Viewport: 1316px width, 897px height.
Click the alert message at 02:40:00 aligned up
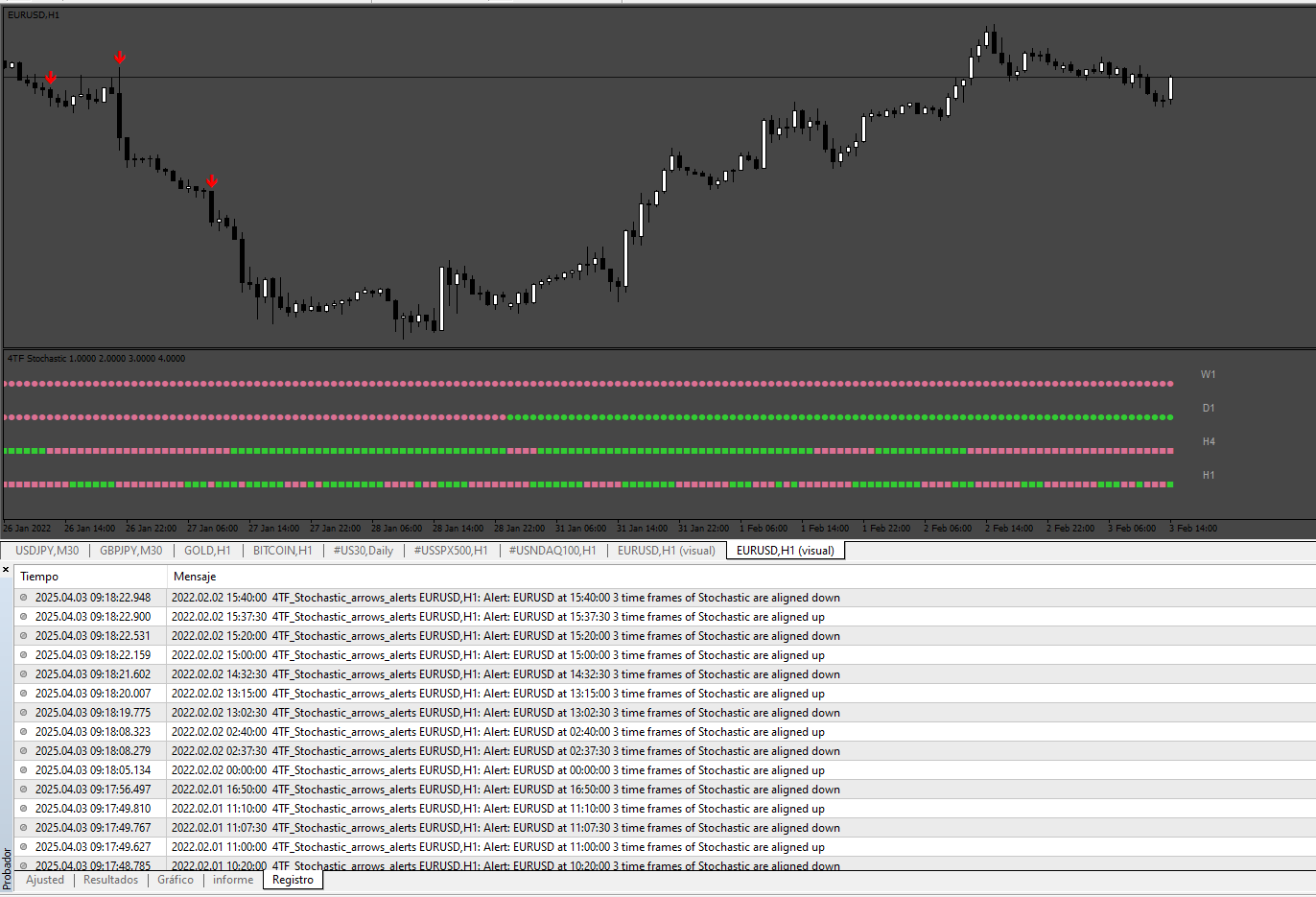(498, 732)
